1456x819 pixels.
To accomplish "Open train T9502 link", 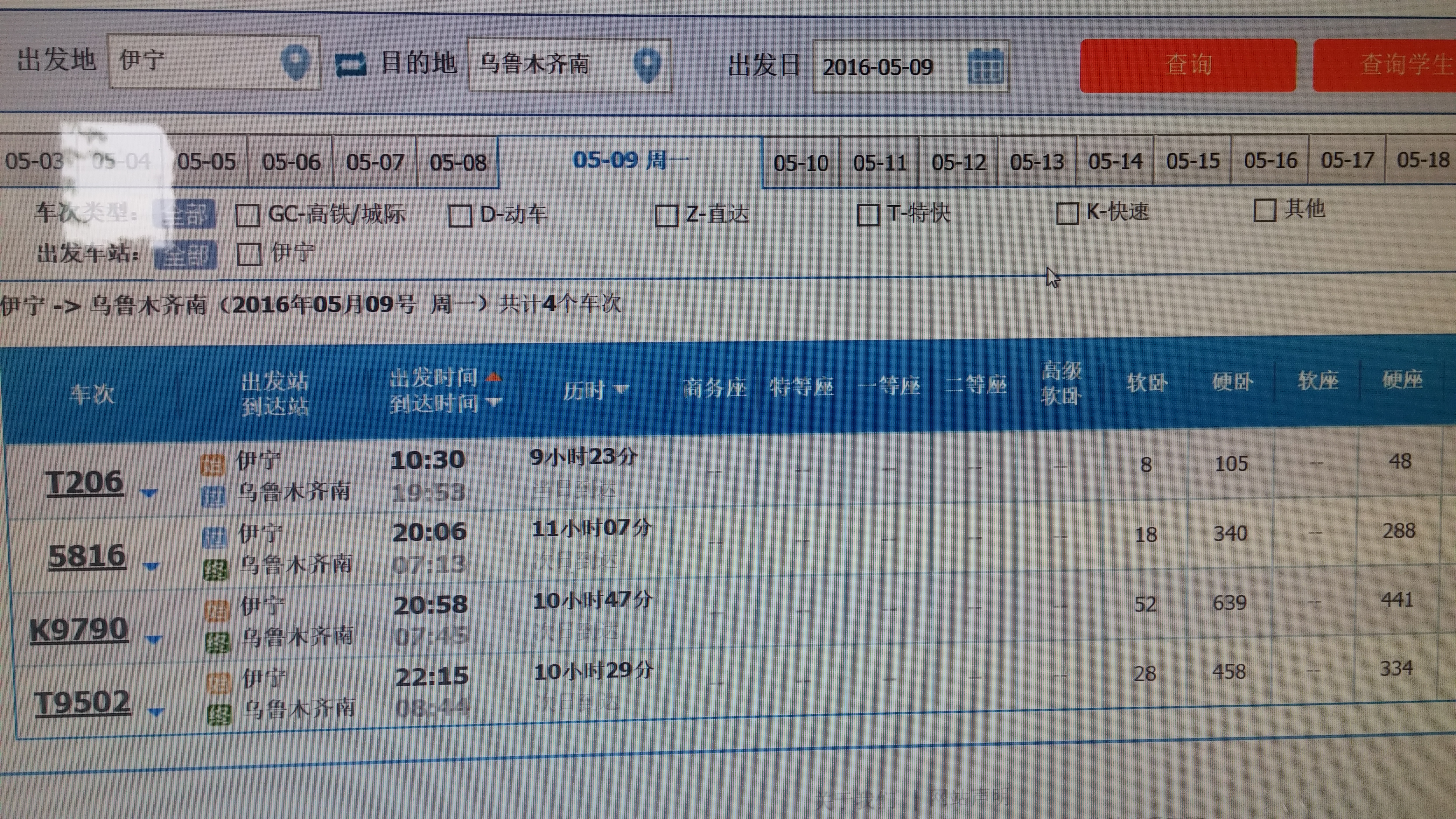I will point(83,702).
